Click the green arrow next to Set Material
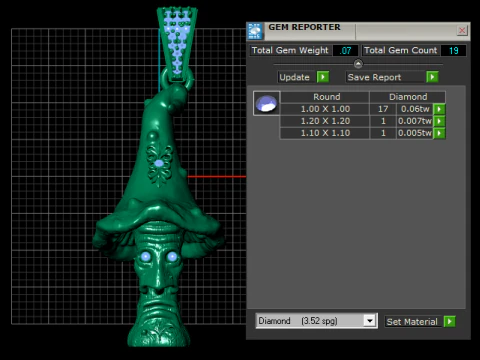Image resolution: width=480 pixels, height=360 pixels. (450, 322)
